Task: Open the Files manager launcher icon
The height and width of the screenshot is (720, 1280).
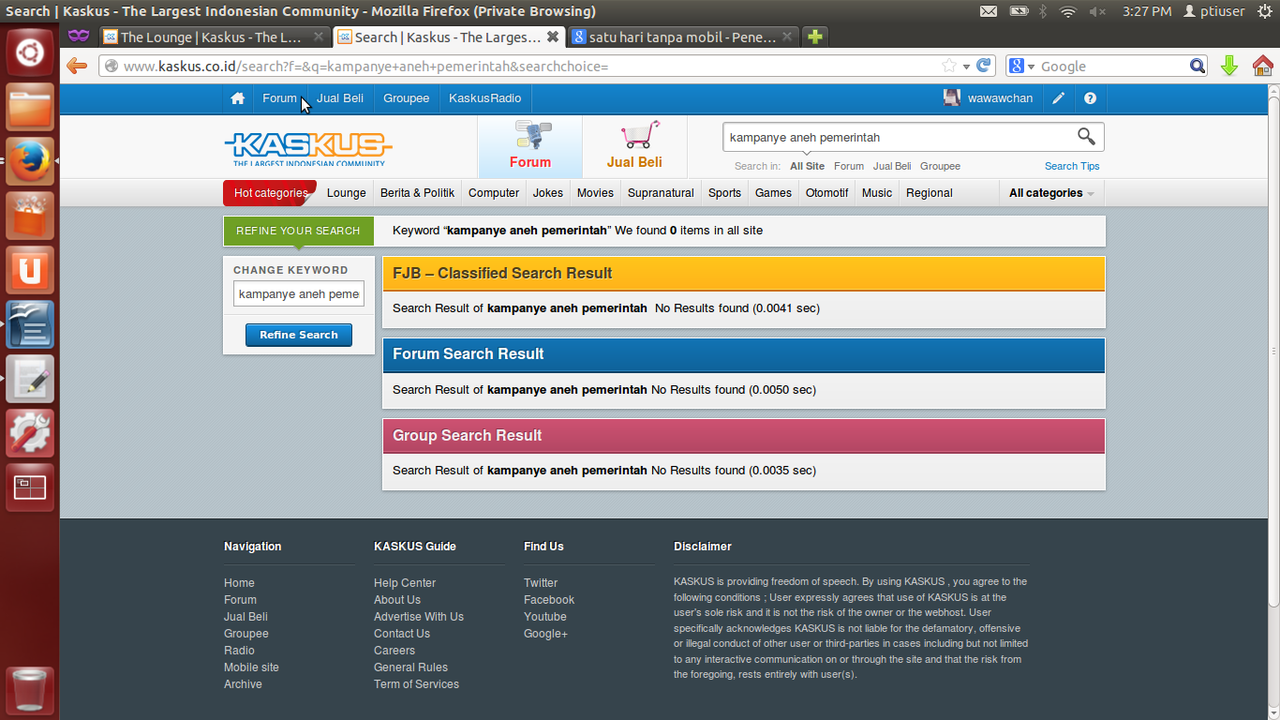Action: pyautogui.click(x=30, y=107)
